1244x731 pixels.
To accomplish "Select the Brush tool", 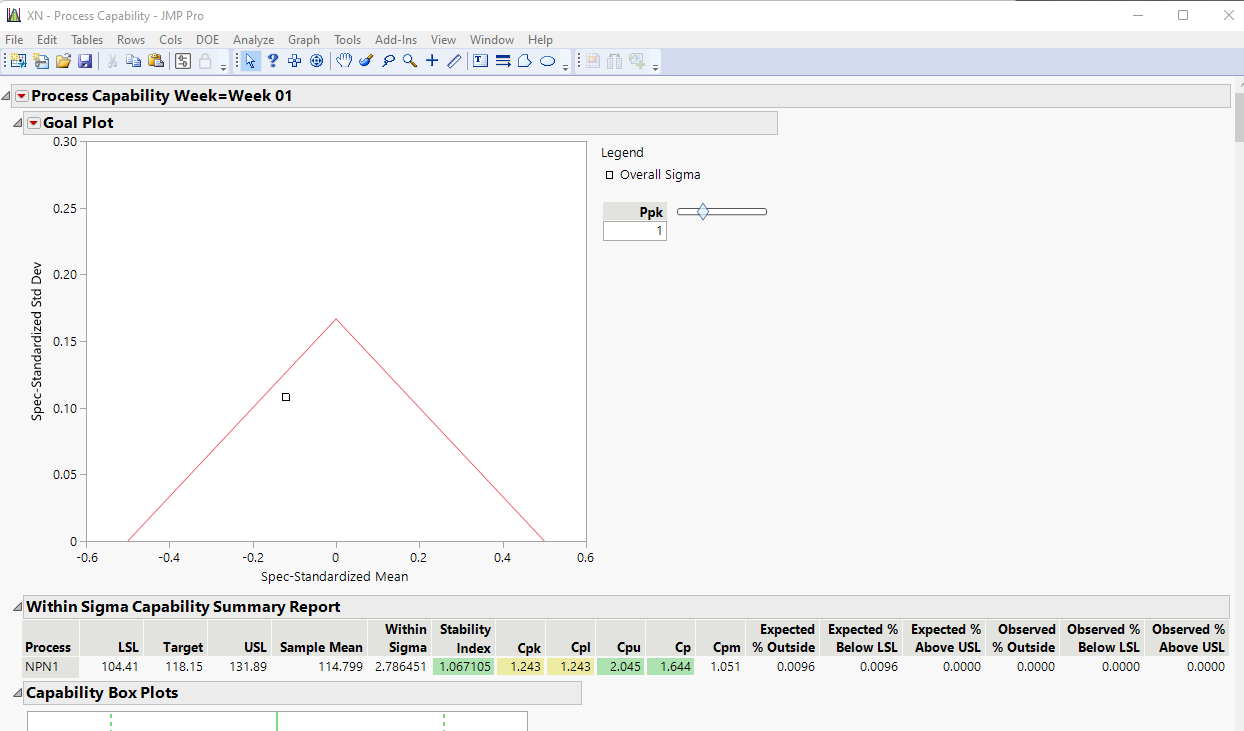I will pyautogui.click(x=366, y=61).
